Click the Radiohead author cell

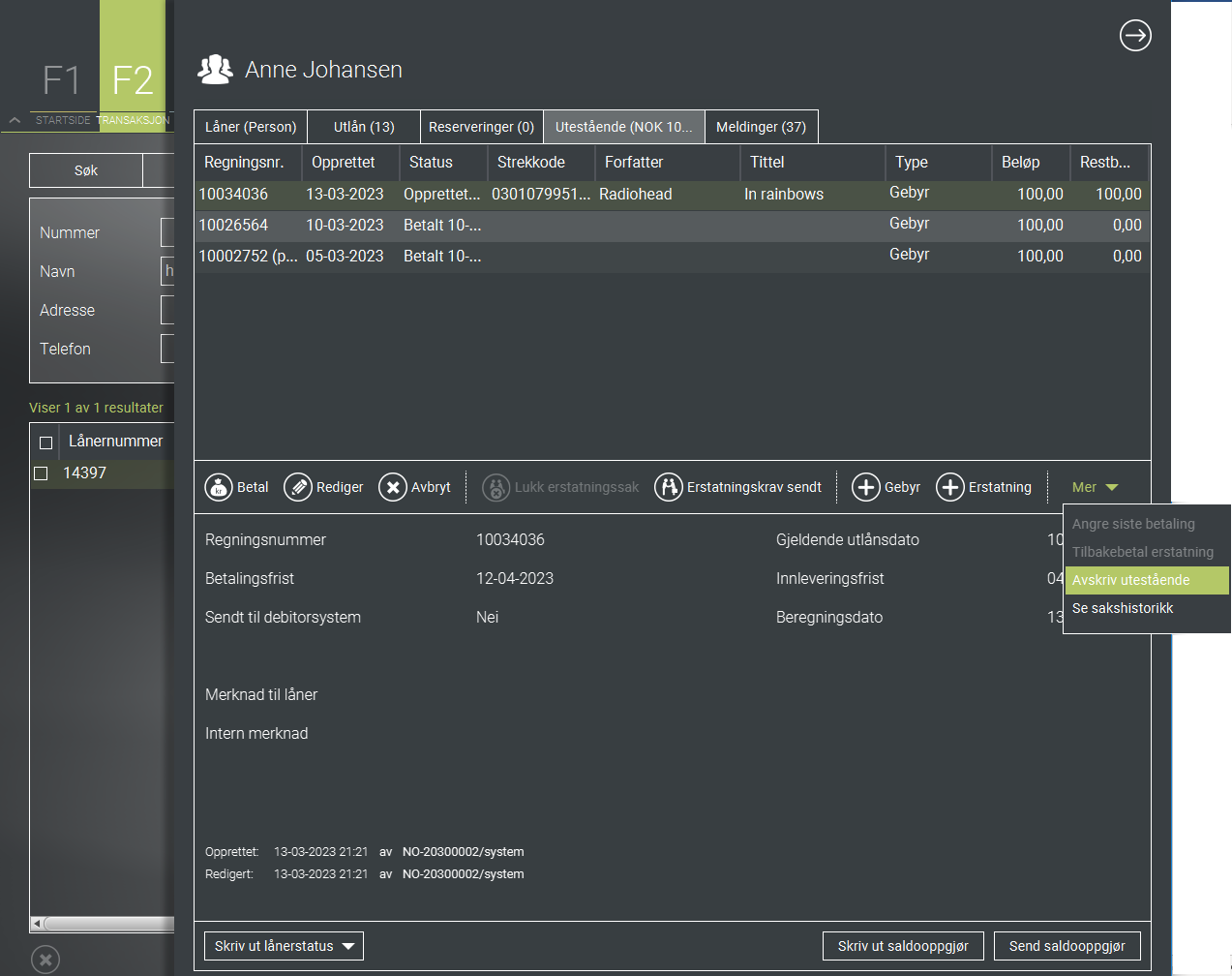click(635, 195)
